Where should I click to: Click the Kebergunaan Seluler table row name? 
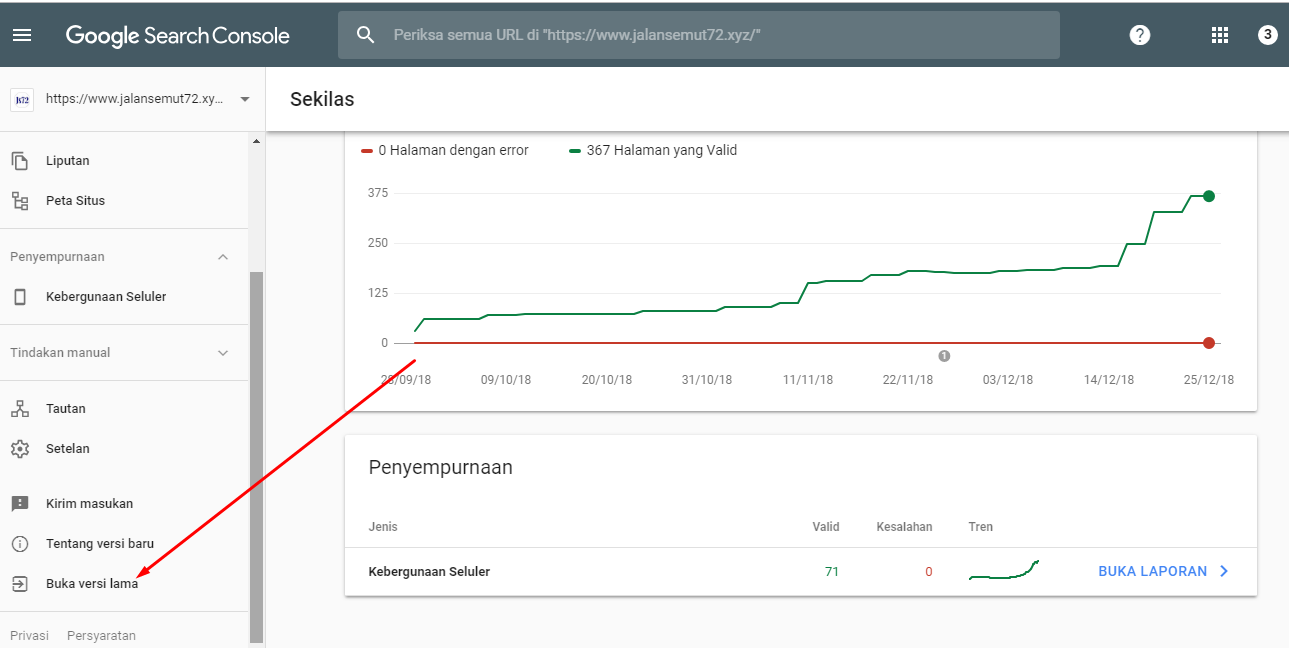(429, 572)
